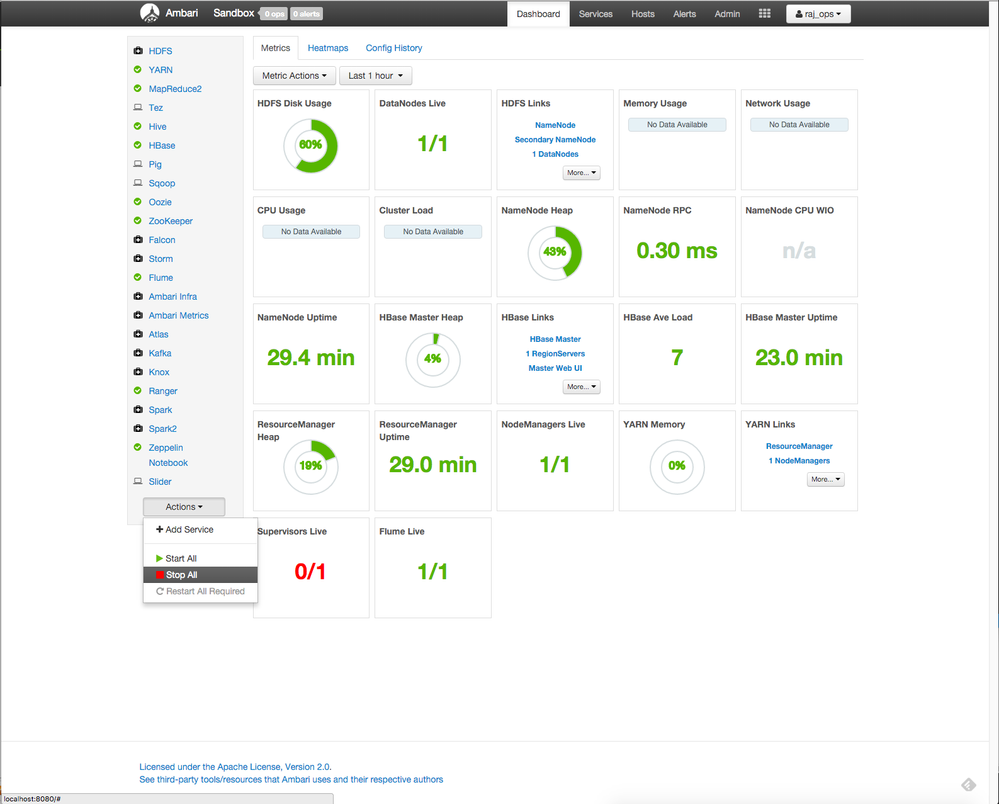The image size is (999, 804).
Task: Click the Slider service monitor icon
Action: coord(138,482)
